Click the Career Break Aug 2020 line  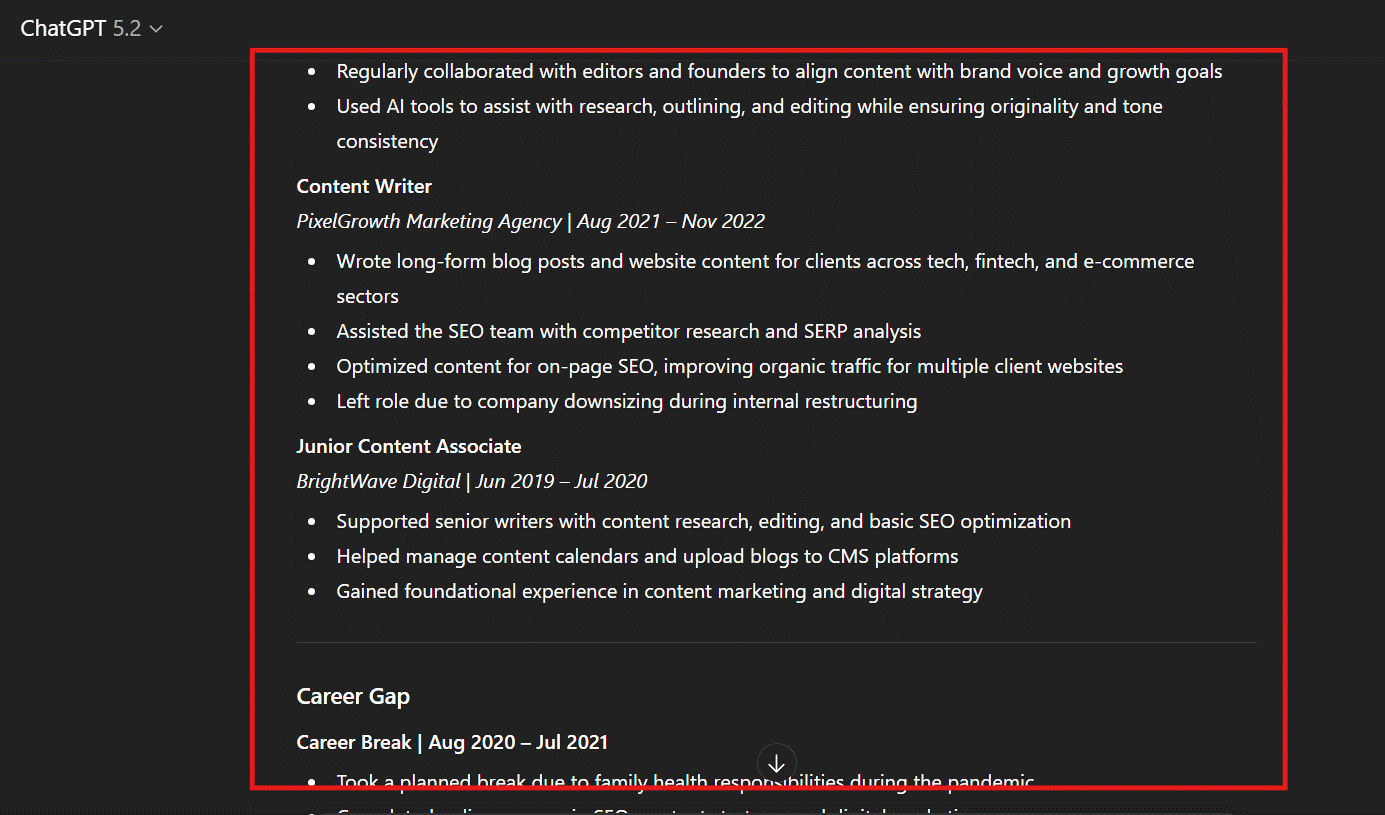pyautogui.click(x=452, y=742)
